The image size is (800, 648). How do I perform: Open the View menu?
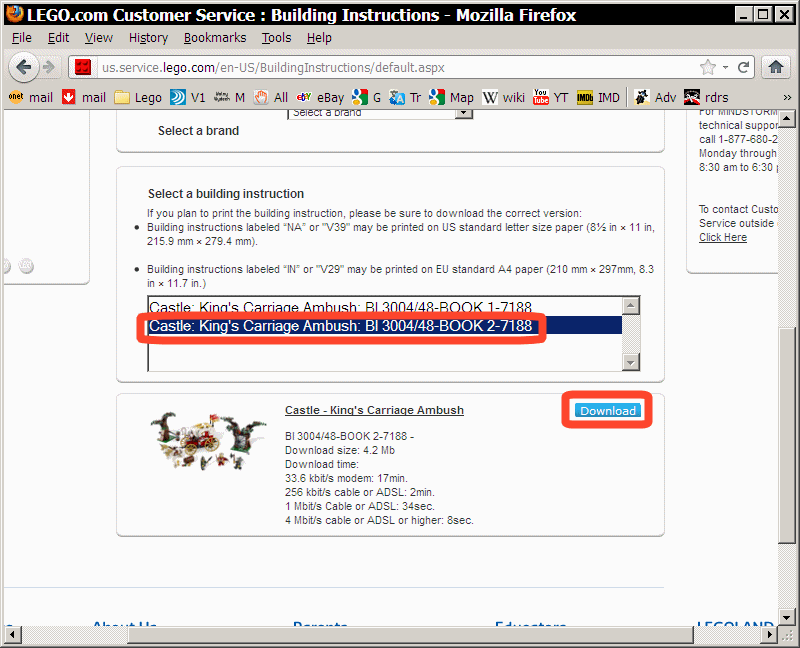[98, 38]
